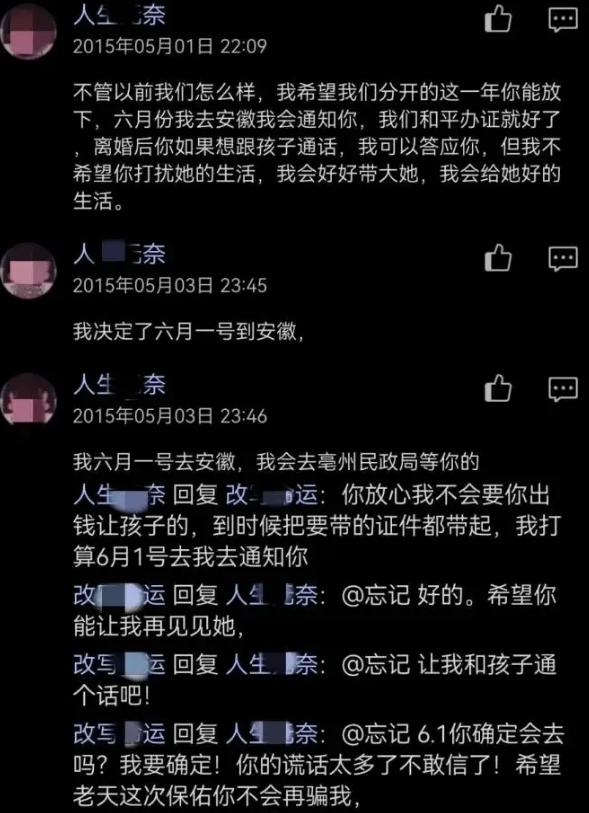Like the 23:45 May 3 comment
Viewport: 589px width, 813px height.
click(x=498, y=259)
